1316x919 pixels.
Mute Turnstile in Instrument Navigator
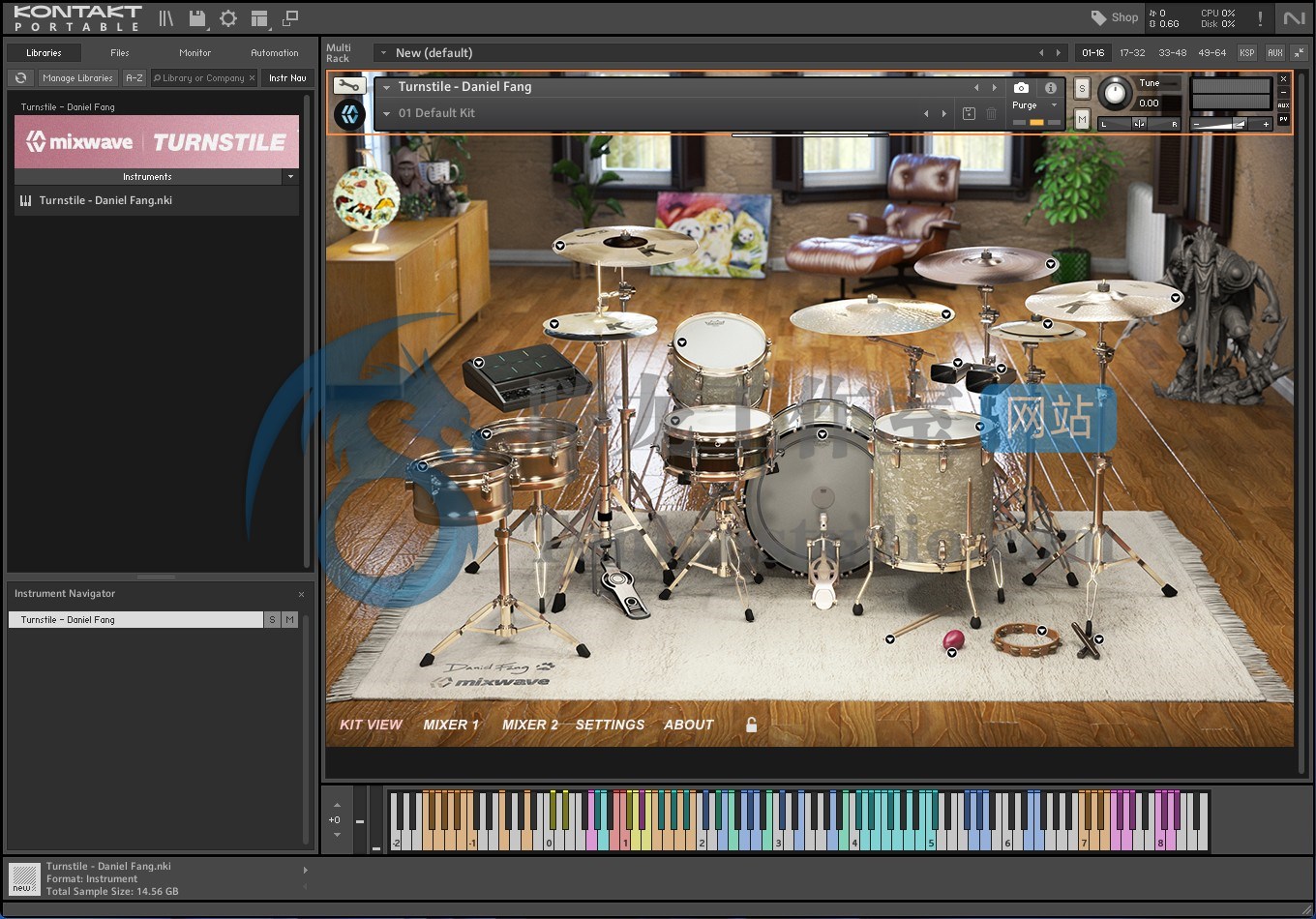coord(289,619)
